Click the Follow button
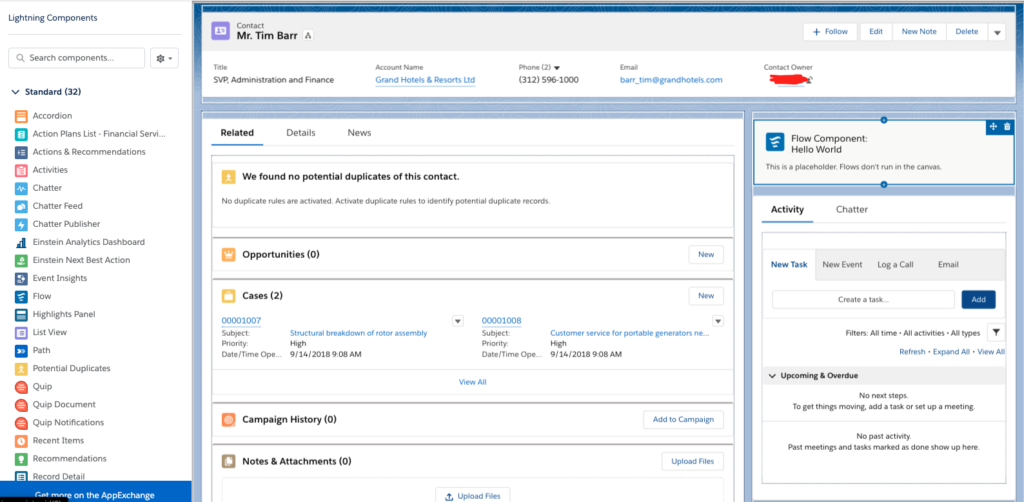This screenshot has height=502, width=1024. tap(830, 31)
